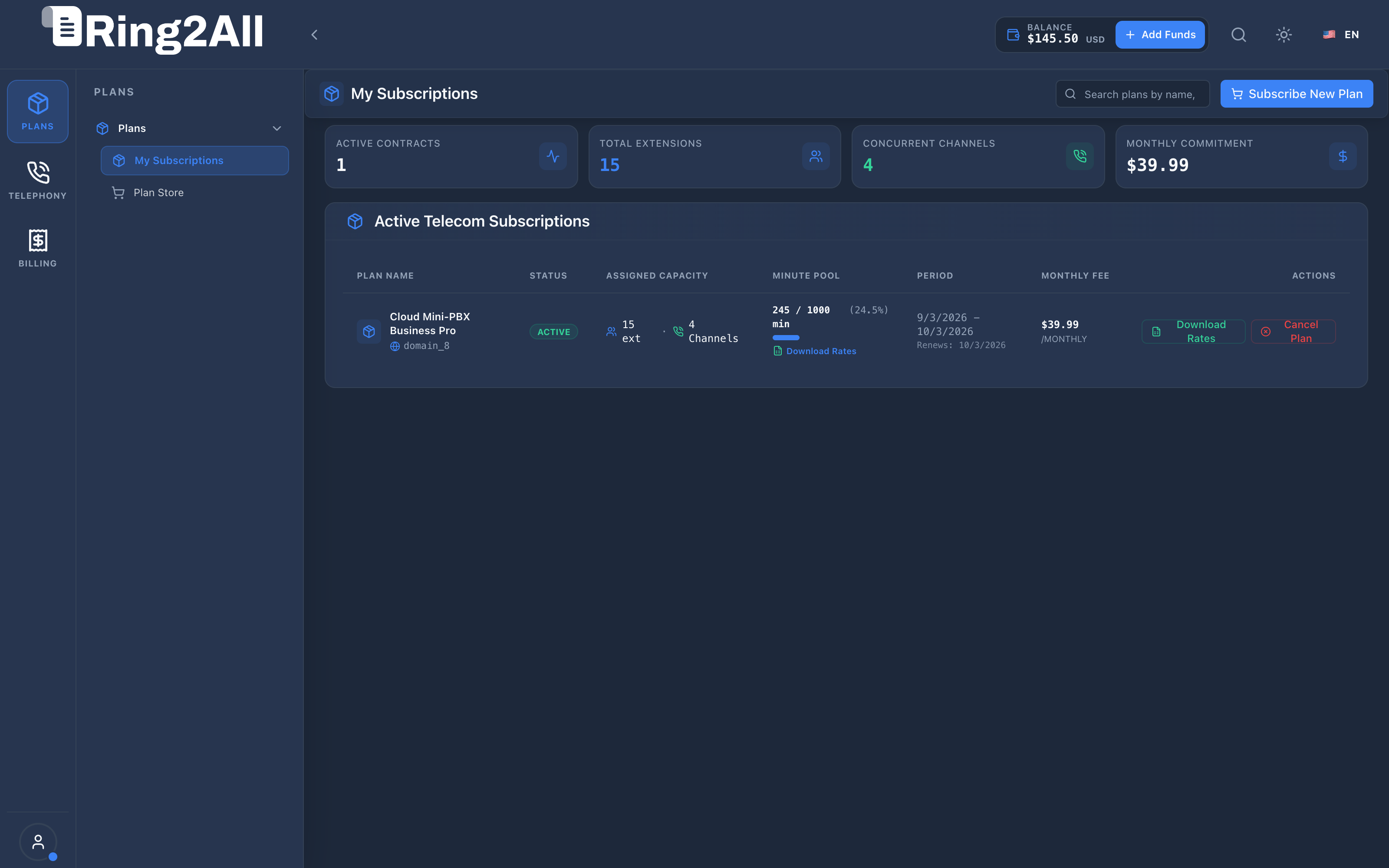Click the Ring2All logo
The height and width of the screenshot is (868, 1389).
point(153,31)
